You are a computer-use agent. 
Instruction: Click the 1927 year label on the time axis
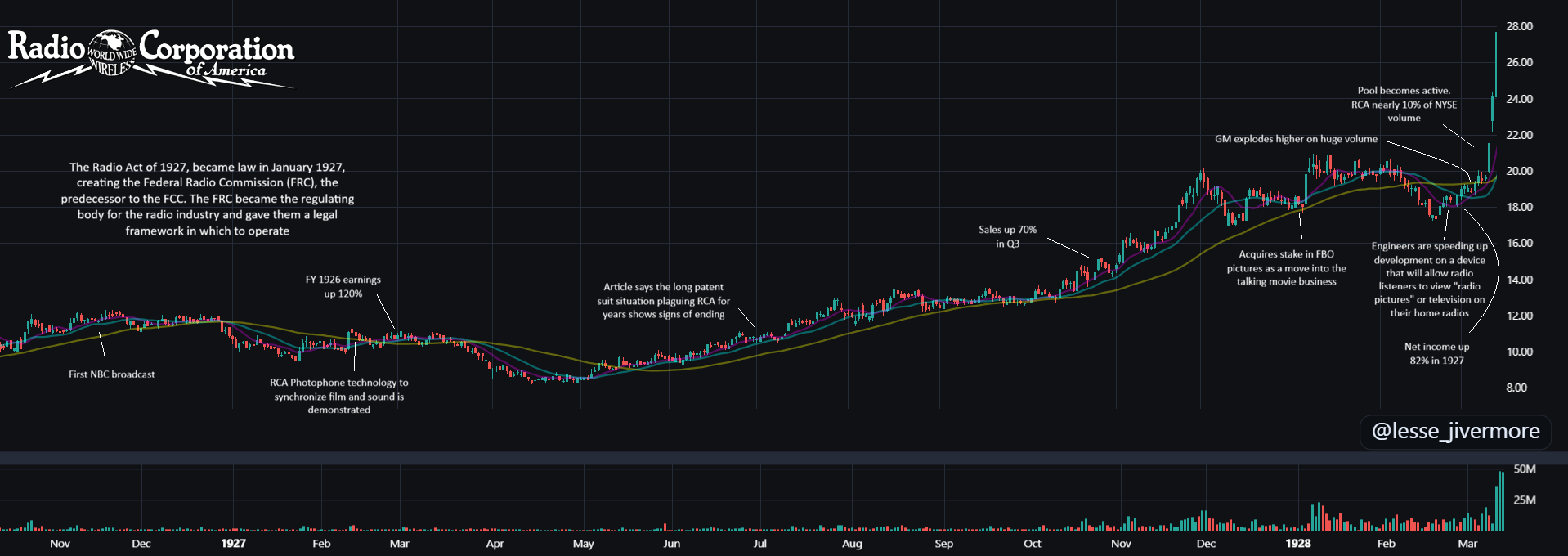(233, 544)
